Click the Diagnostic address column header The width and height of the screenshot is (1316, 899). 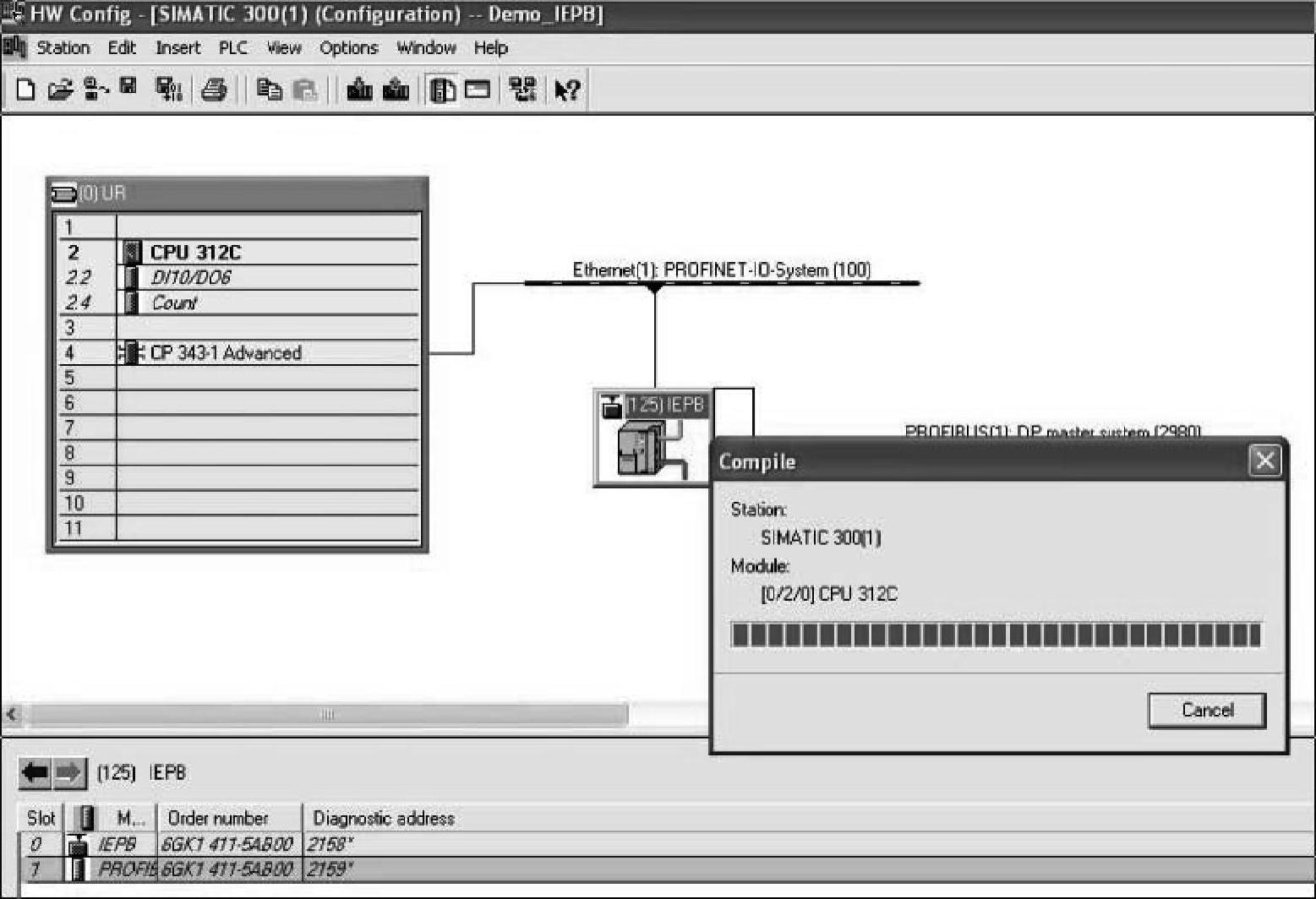(384, 818)
